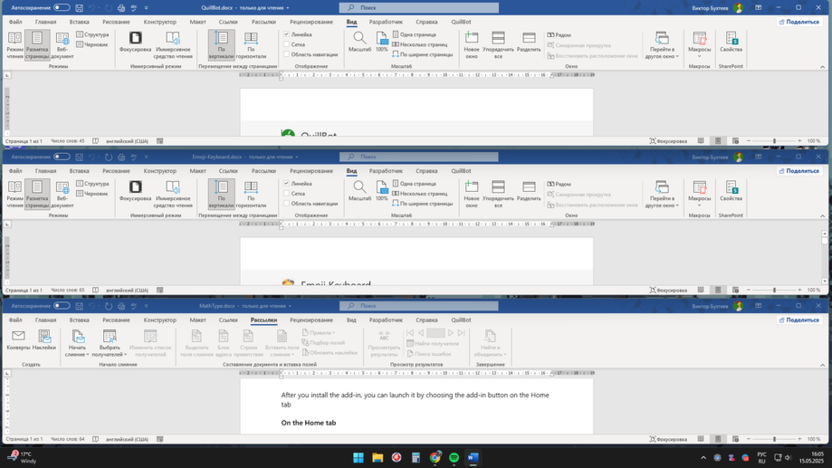
Task: Adjust zoom slider in Emoji-Keyboard.docx status bar
Action: point(774,290)
